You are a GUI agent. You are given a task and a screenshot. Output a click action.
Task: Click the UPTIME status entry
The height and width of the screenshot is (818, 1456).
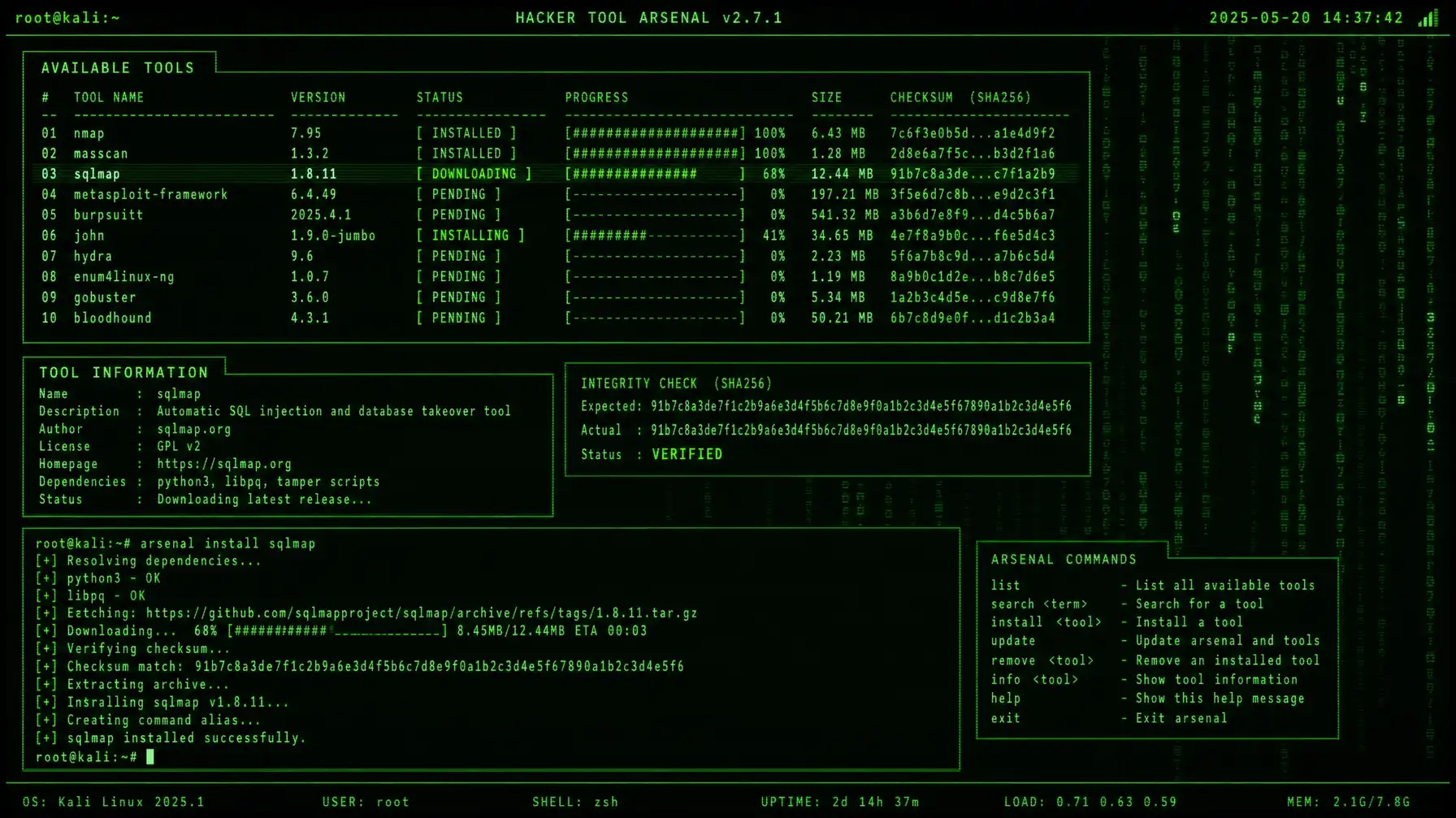pyautogui.click(x=840, y=803)
